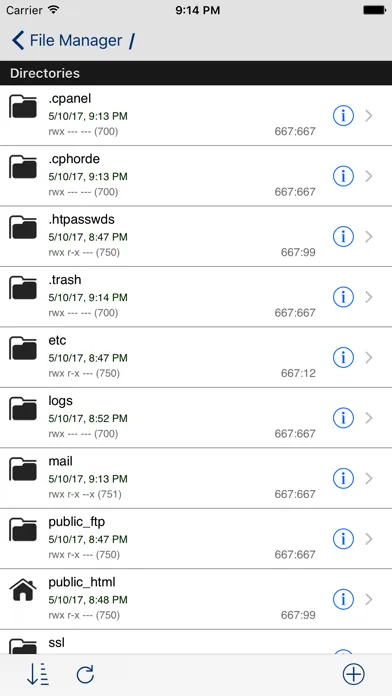Open the public_ftp chevron arrow
This screenshot has width=392, height=696.
(369, 539)
